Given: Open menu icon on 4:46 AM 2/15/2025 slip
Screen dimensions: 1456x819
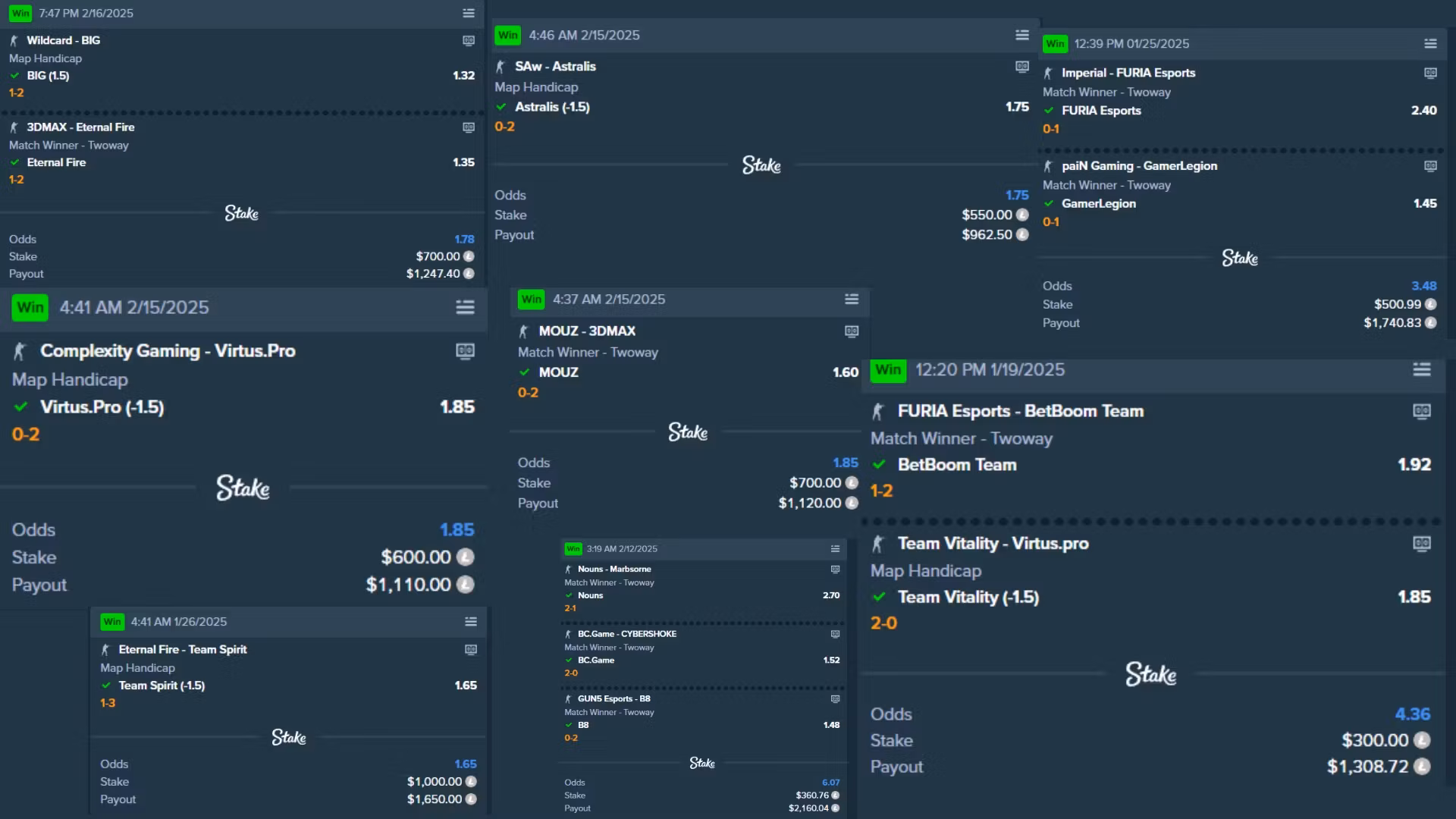Looking at the screenshot, I should [1021, 36].
